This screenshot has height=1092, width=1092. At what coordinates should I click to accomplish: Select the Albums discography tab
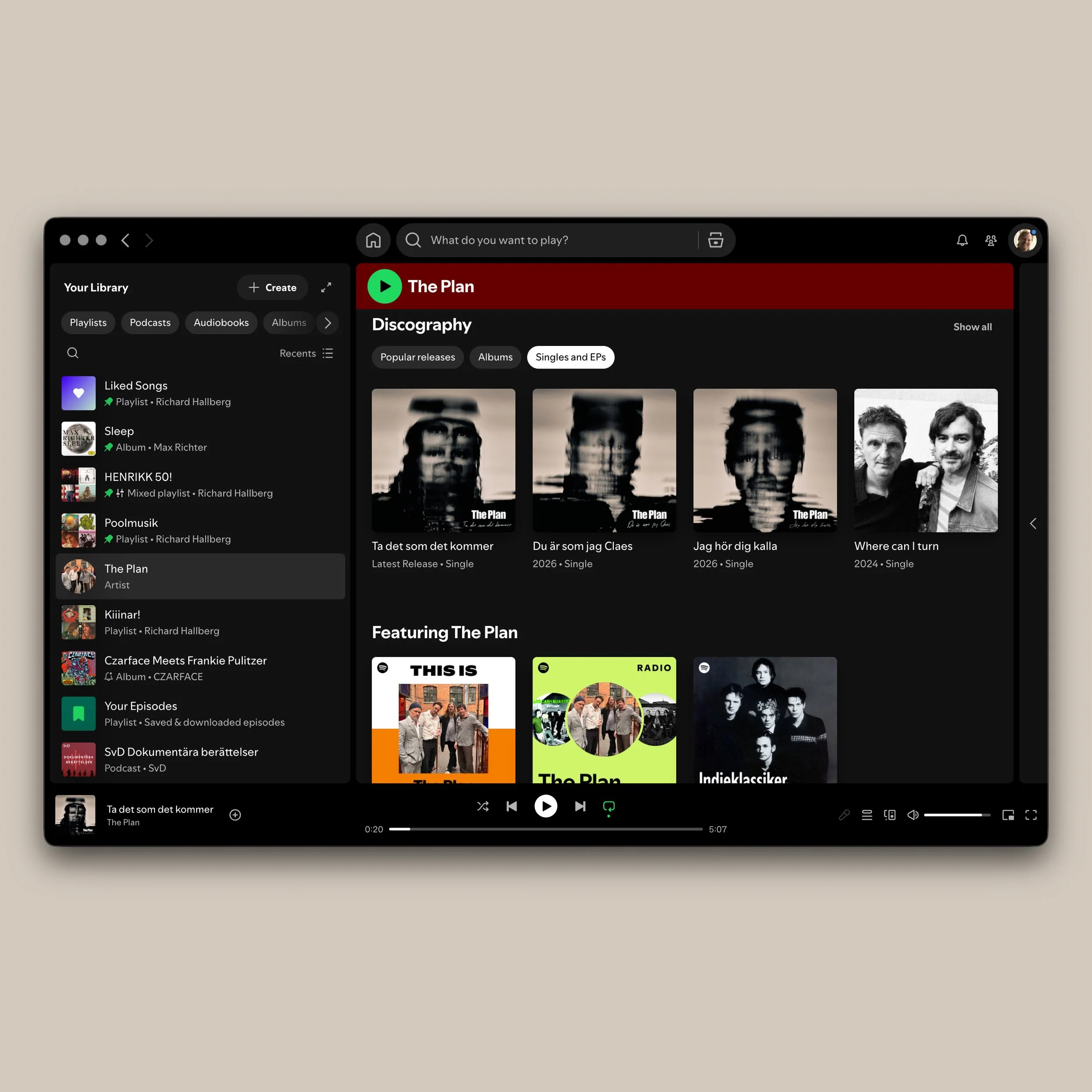tap(495, 357)
